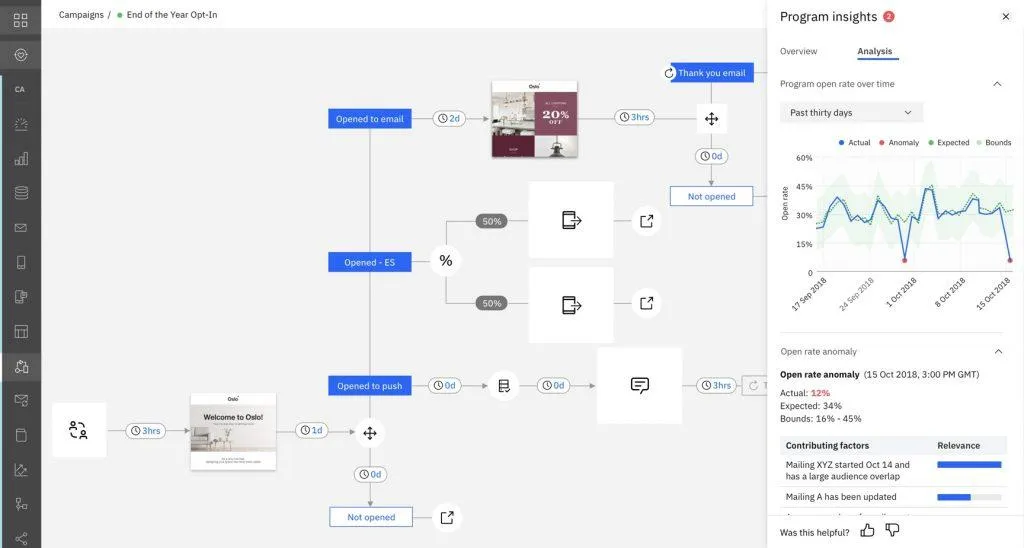Click the upper 50% split label
The height and width of the screenshot is (548, 1024).
coord(491,221)
